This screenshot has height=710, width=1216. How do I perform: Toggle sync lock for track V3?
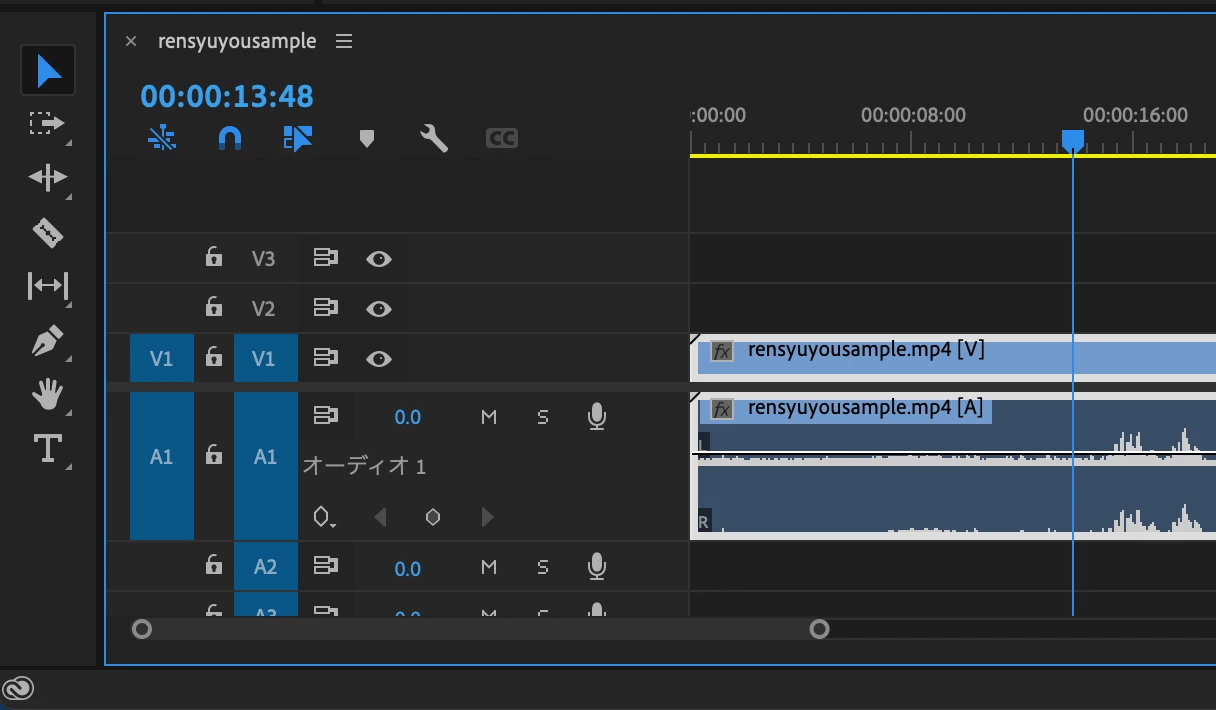pyautogui.click(x=325, y=259)
